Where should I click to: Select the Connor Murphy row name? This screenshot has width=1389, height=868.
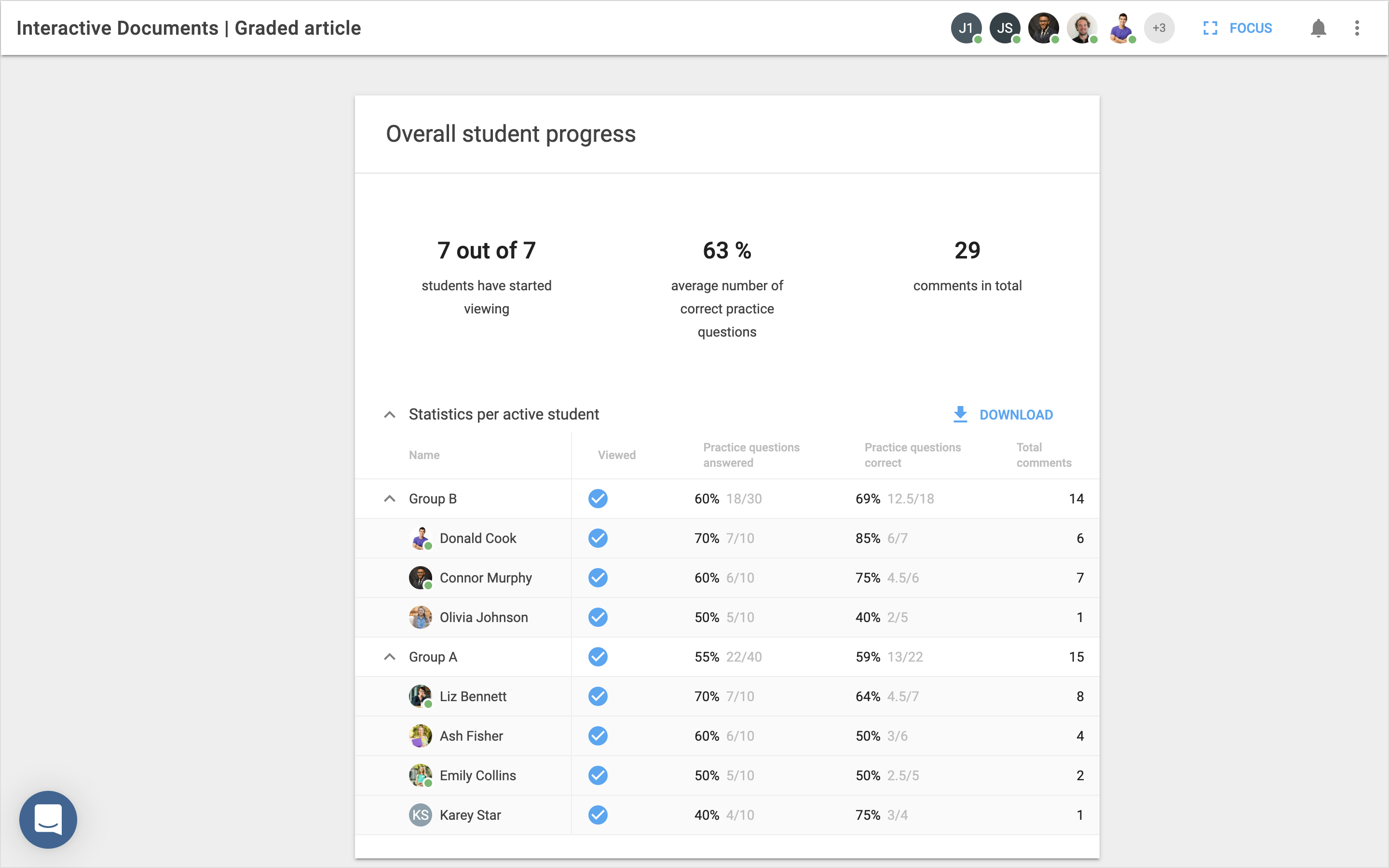point(486,578)
